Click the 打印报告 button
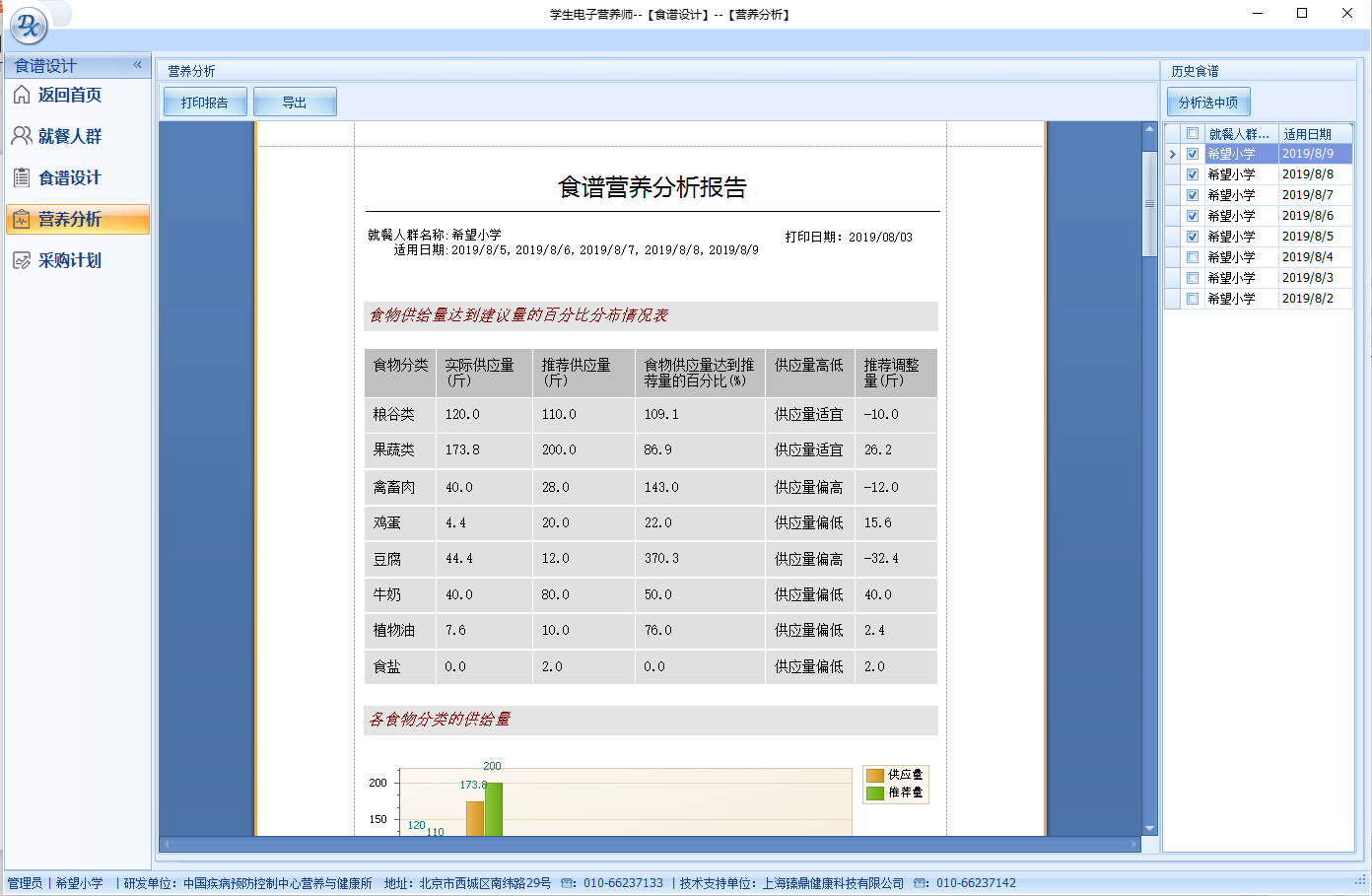 (205, 102)
